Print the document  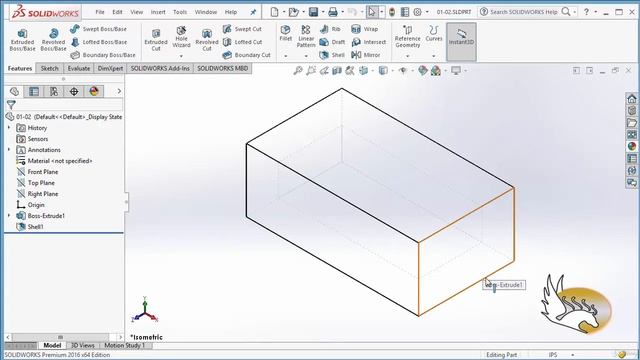click(333, 12)
